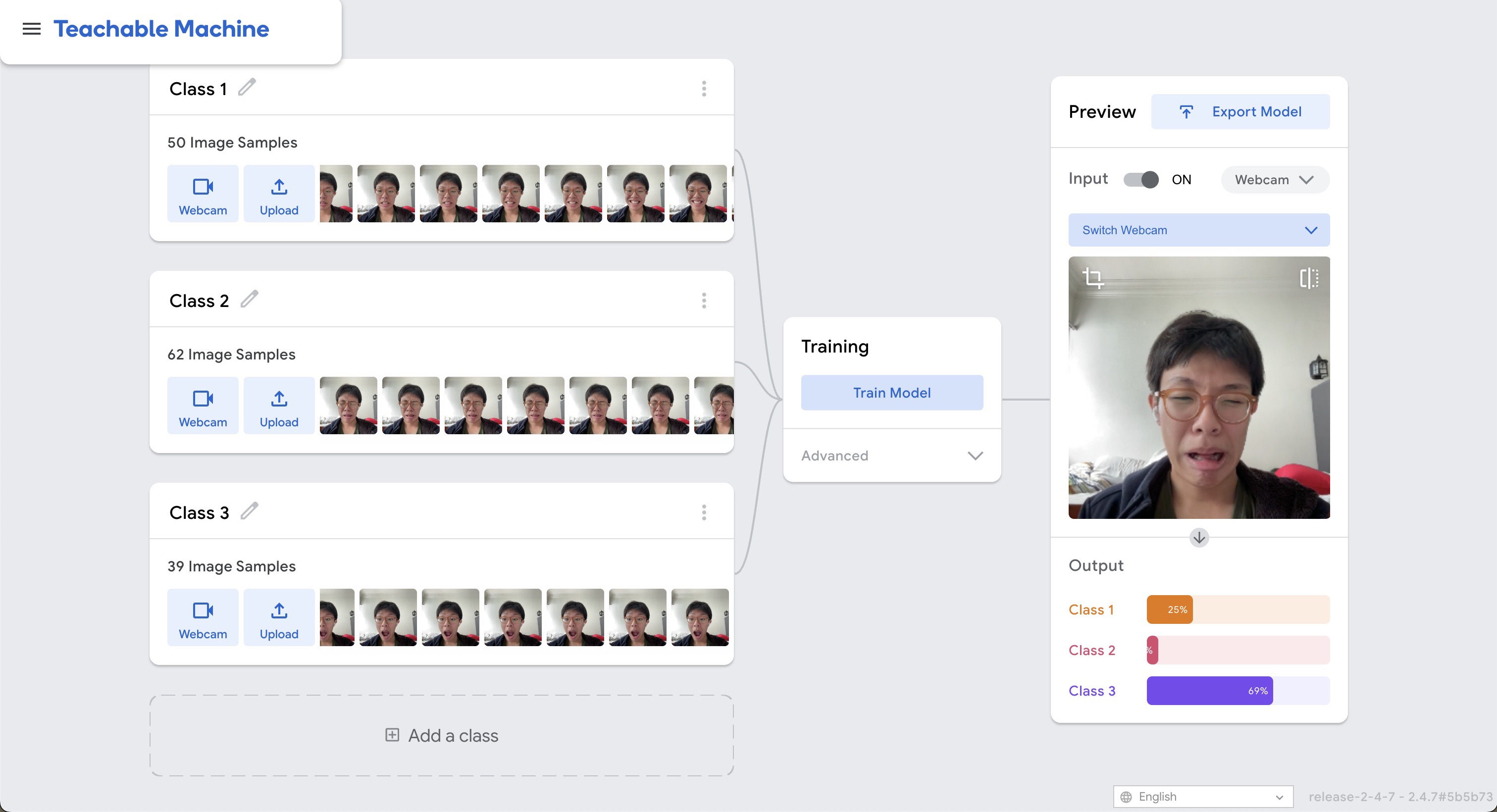Click the crop icon on webcam preview
This screenshot has width=1497, height=812.
1093,278
